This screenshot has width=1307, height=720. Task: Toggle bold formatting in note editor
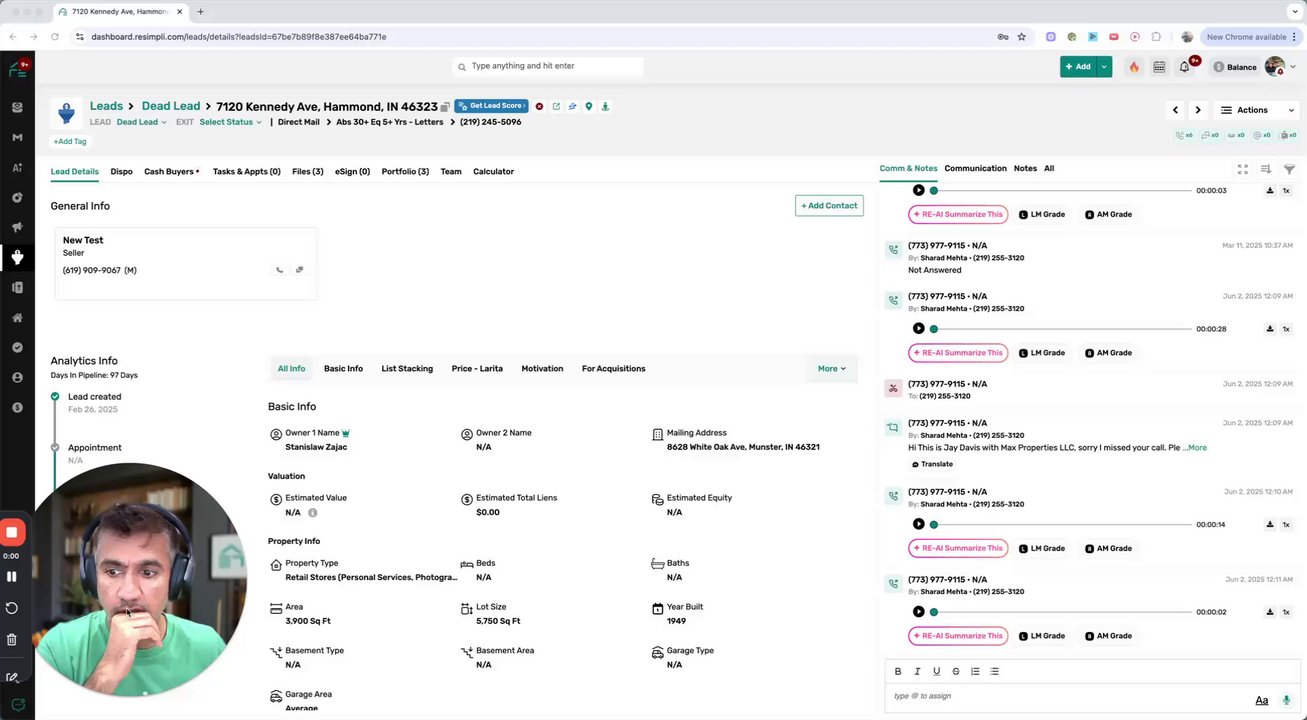(898, 671)
